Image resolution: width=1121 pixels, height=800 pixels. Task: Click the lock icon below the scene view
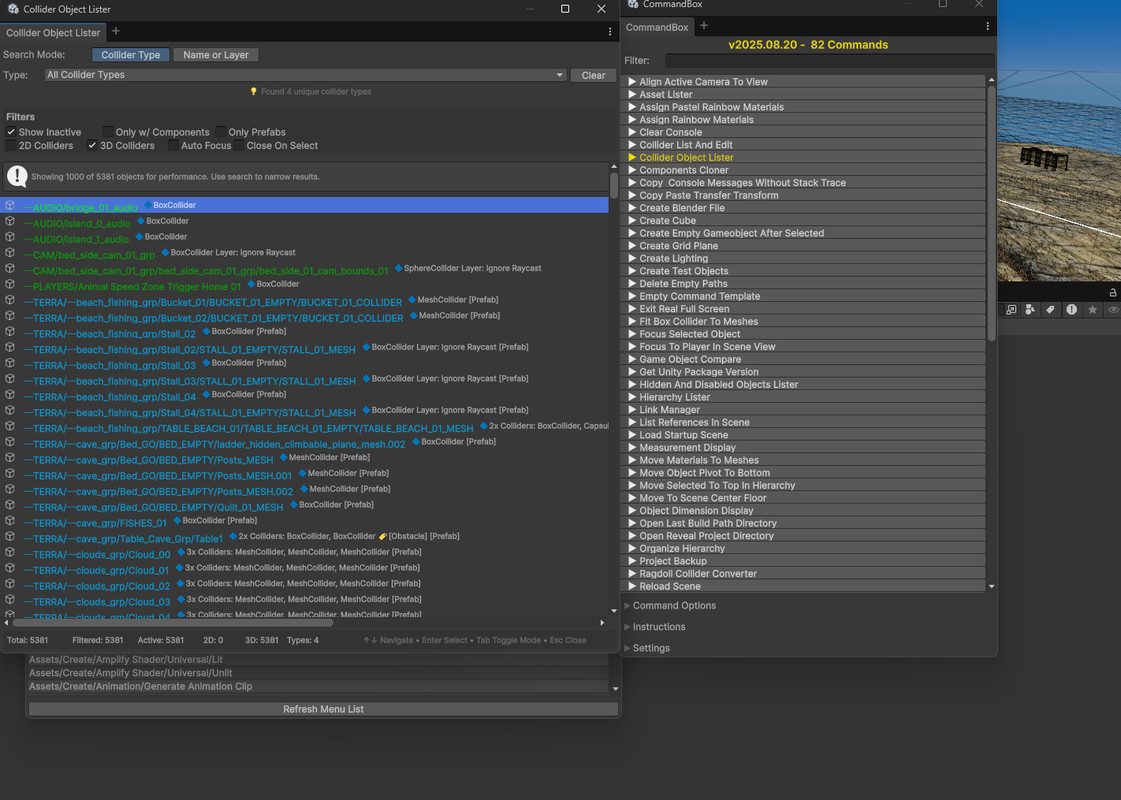click(x=1112, y=292)
